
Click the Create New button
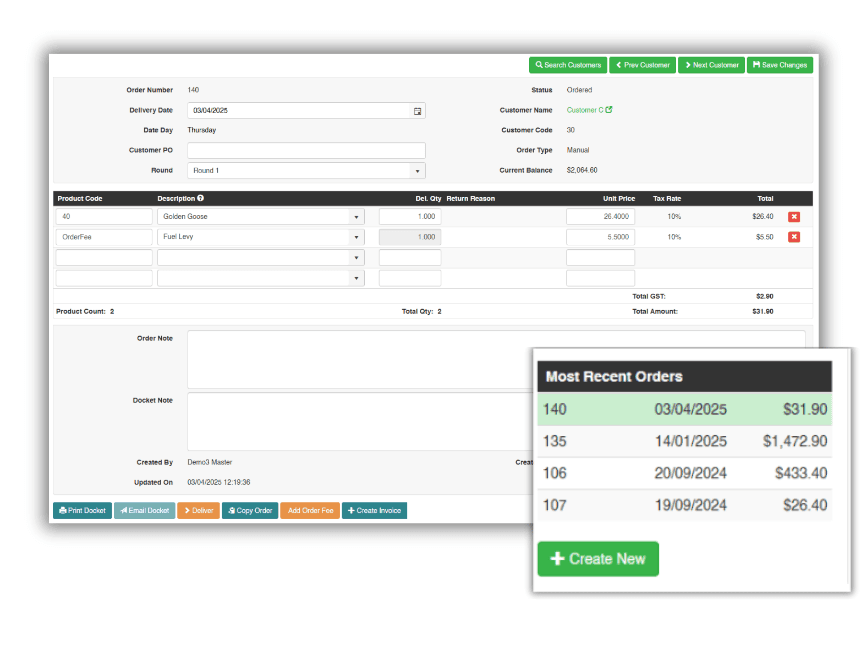click(x=597, y=559)
